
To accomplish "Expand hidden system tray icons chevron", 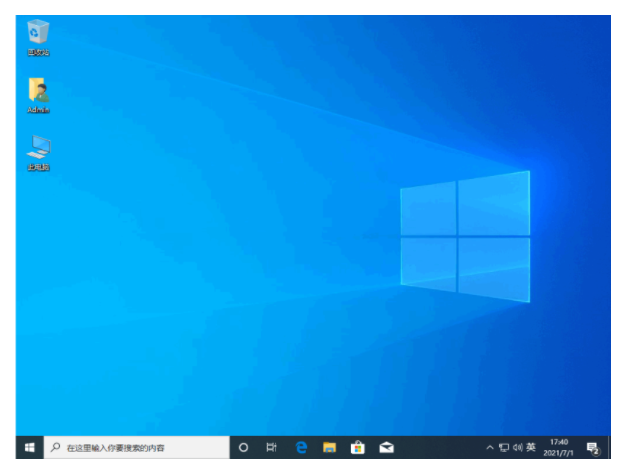I will [490, 447].
